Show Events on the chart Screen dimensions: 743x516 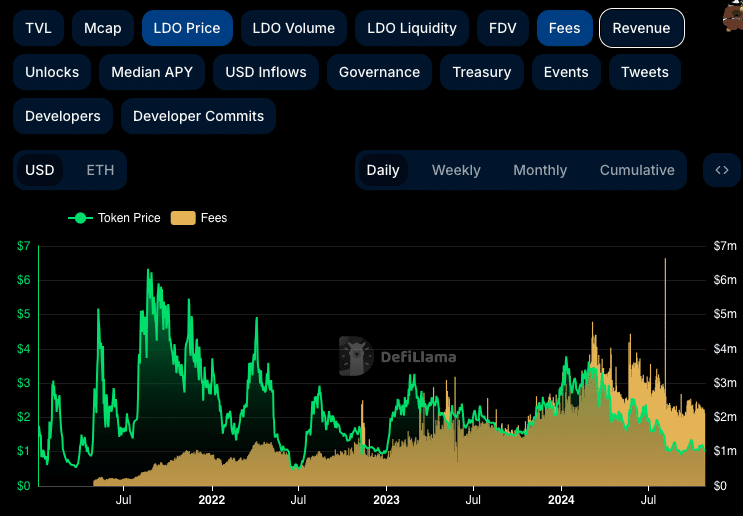click(x=566, y=72)
